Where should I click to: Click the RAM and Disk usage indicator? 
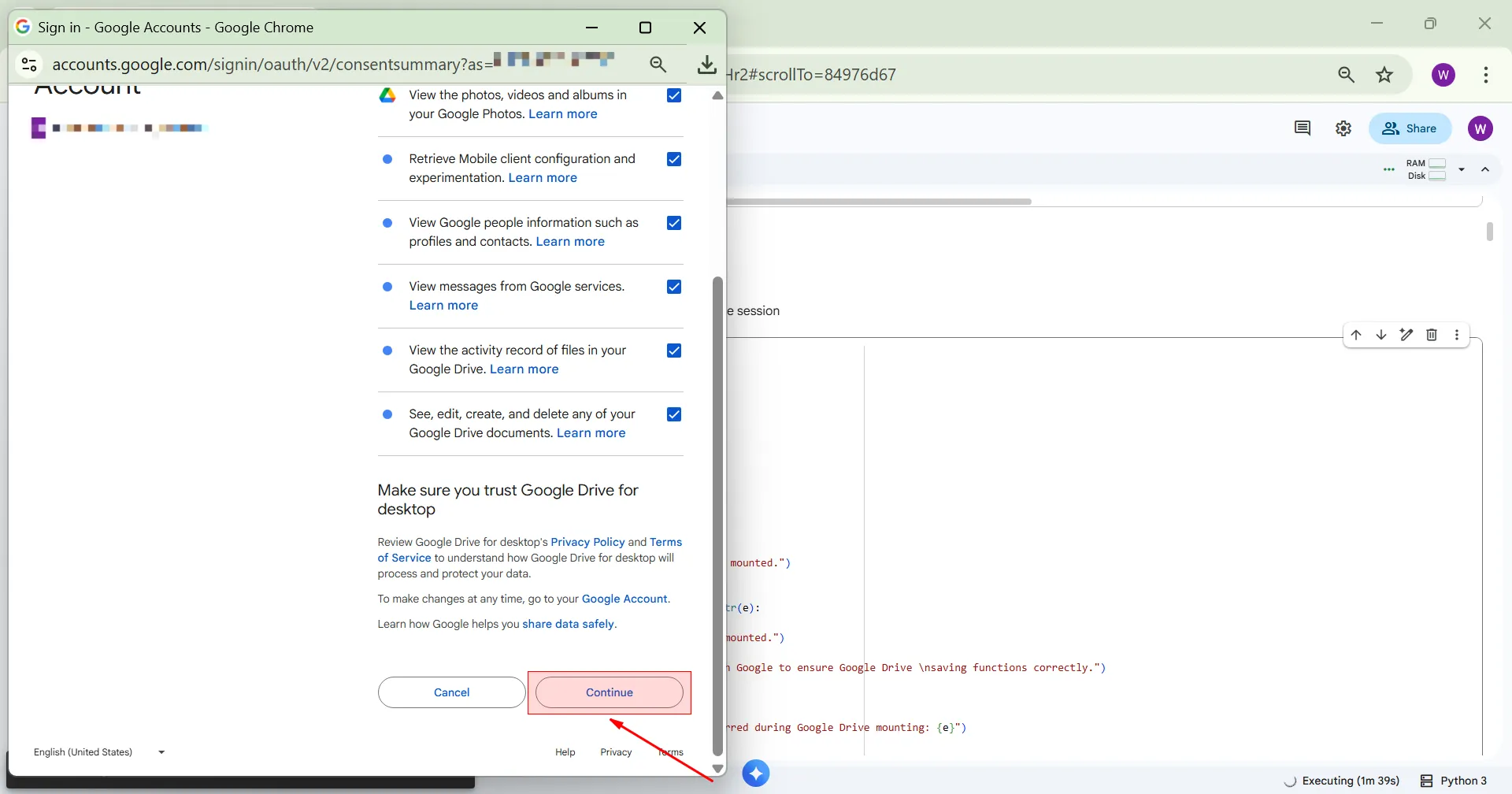tap(1426, 169)
